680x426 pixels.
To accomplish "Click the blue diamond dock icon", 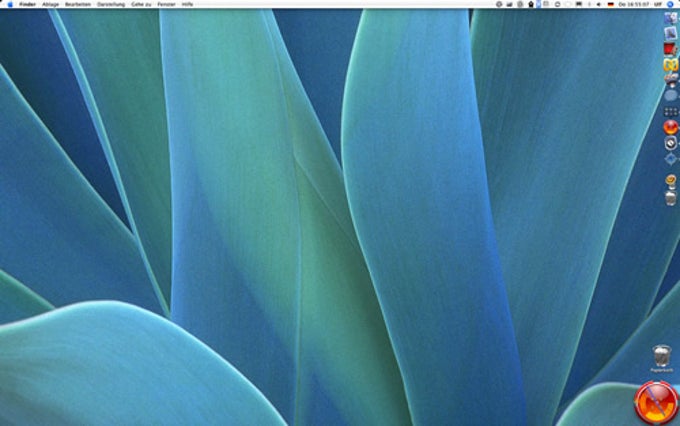I will (670, 159).
